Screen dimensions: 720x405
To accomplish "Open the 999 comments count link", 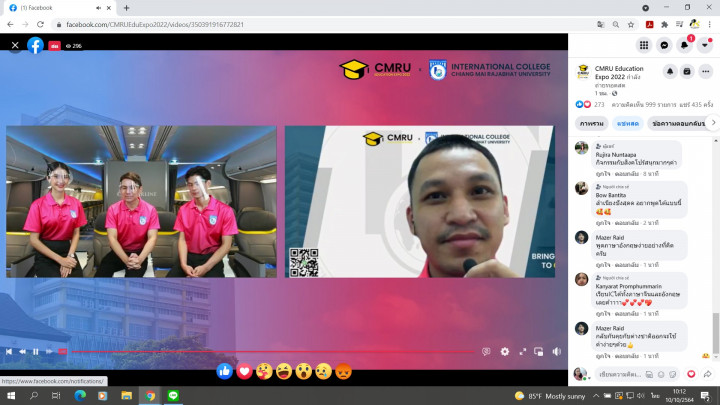I will pyautogui.click(x=644, y=105).
